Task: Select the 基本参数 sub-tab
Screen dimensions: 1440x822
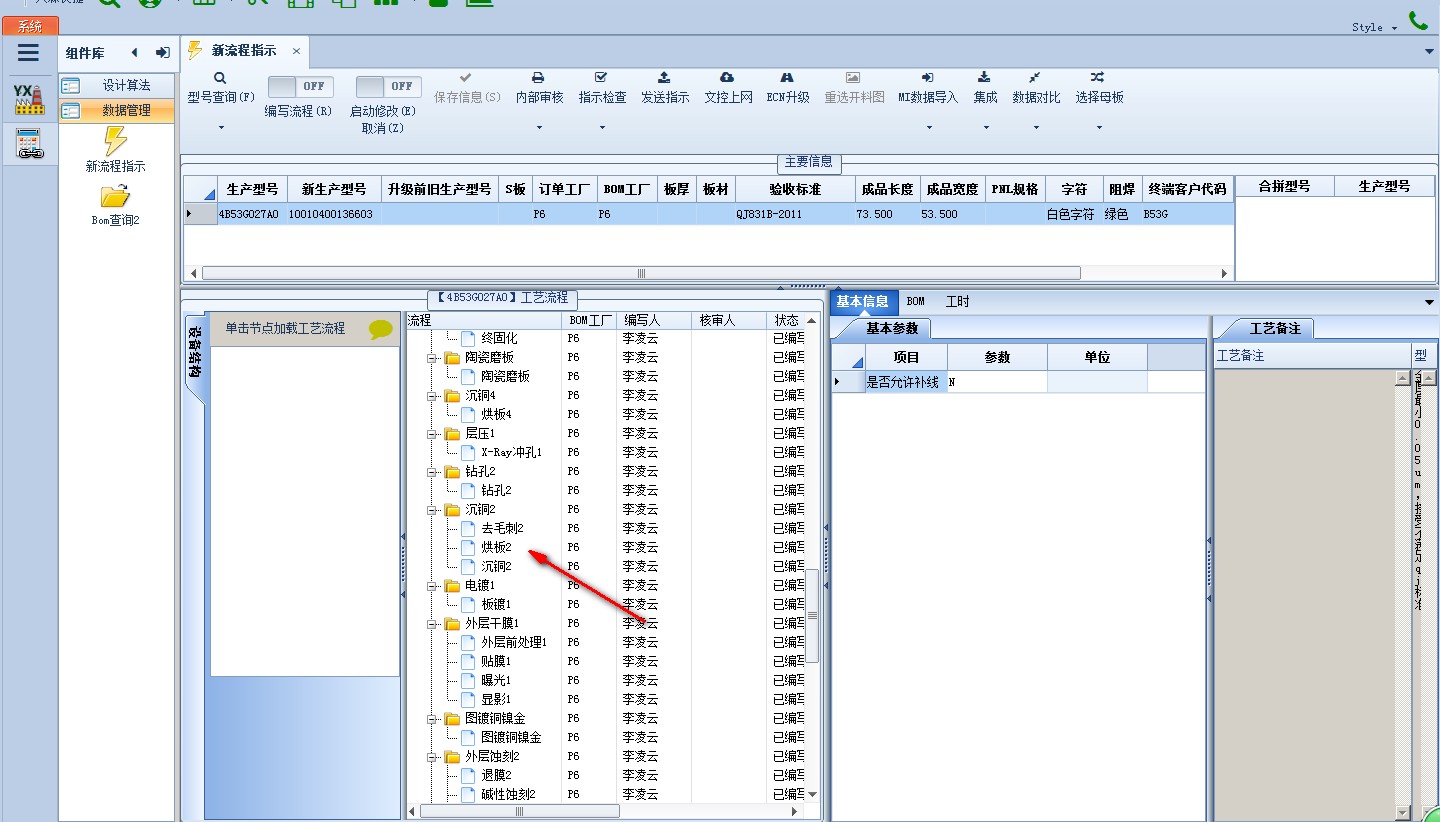Action: click(892, 328)
